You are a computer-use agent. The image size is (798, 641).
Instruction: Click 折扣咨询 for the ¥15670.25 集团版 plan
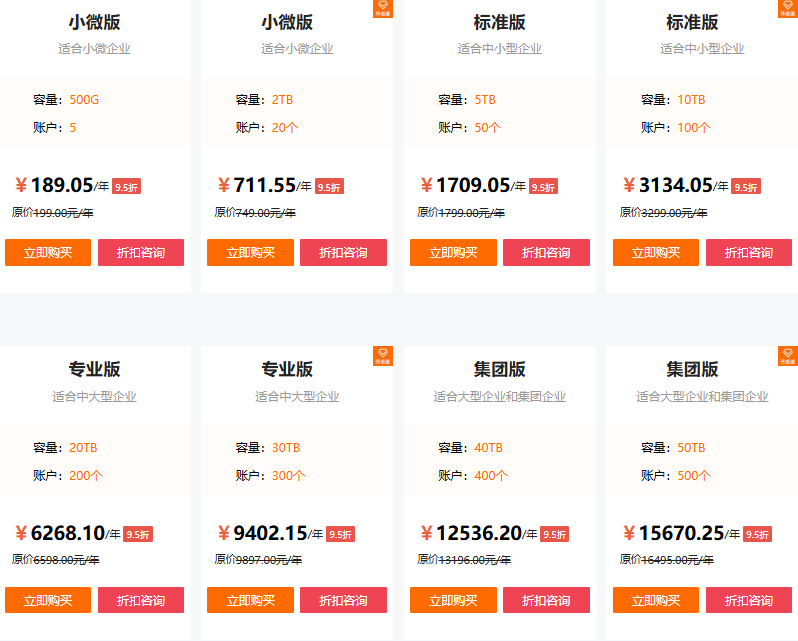pos(748,600)
